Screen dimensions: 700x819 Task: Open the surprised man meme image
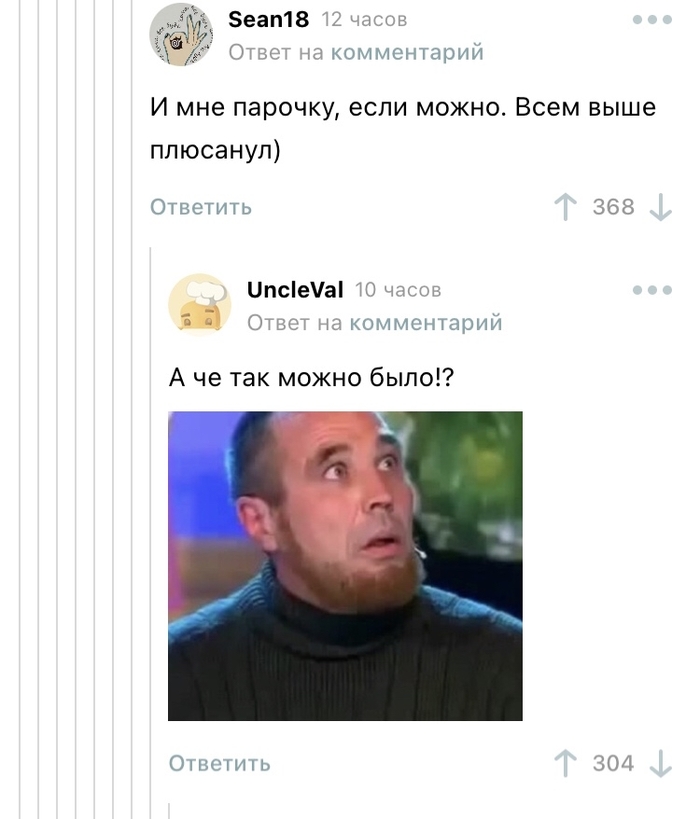pyautogui.click(x=345, y=566)
